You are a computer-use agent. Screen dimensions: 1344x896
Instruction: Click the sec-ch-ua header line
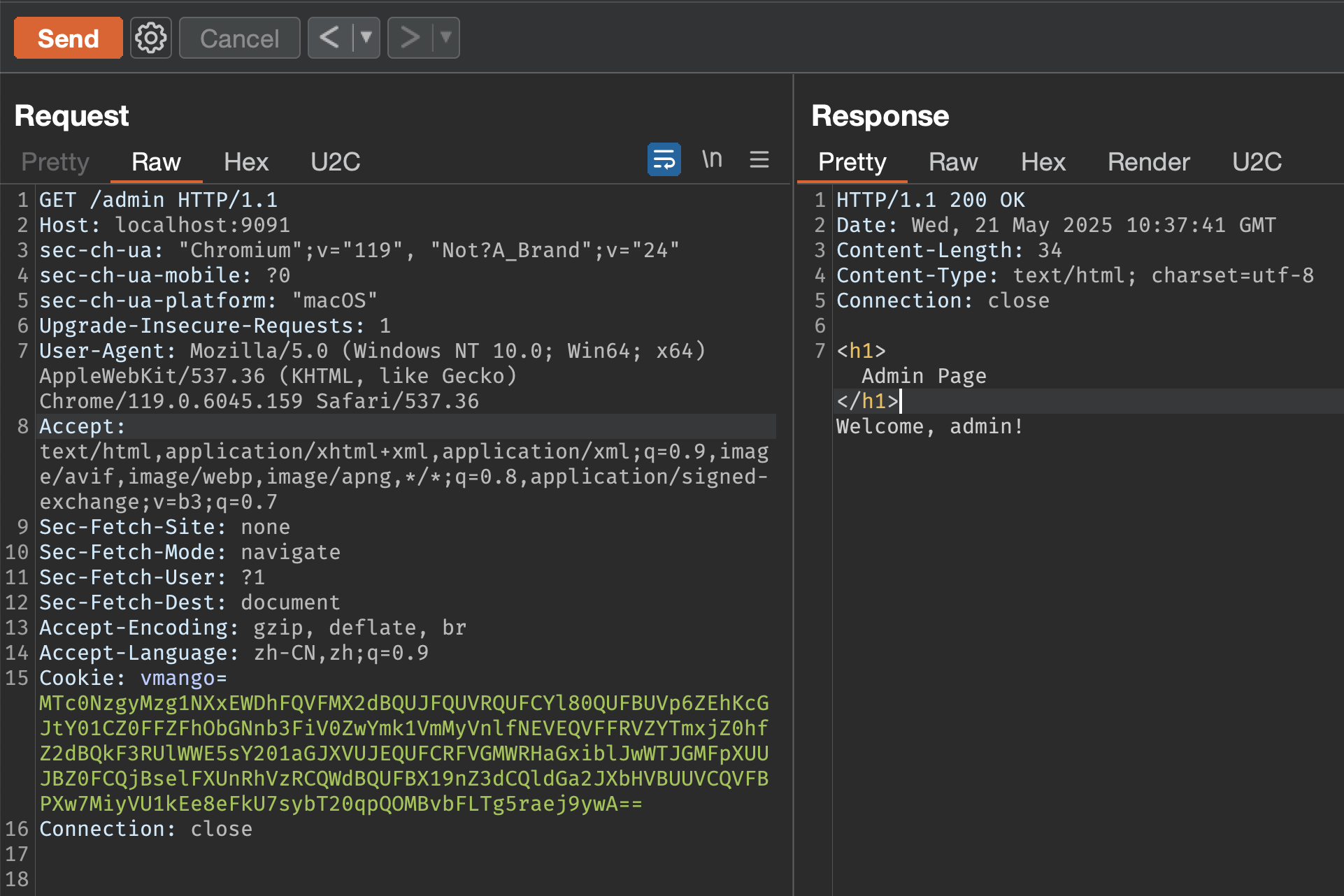click(359, 250)
